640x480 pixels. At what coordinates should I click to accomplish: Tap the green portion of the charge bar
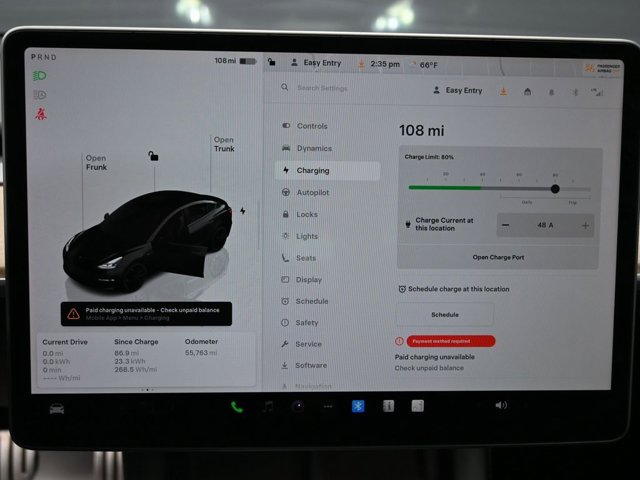click(x=444, y=188)
